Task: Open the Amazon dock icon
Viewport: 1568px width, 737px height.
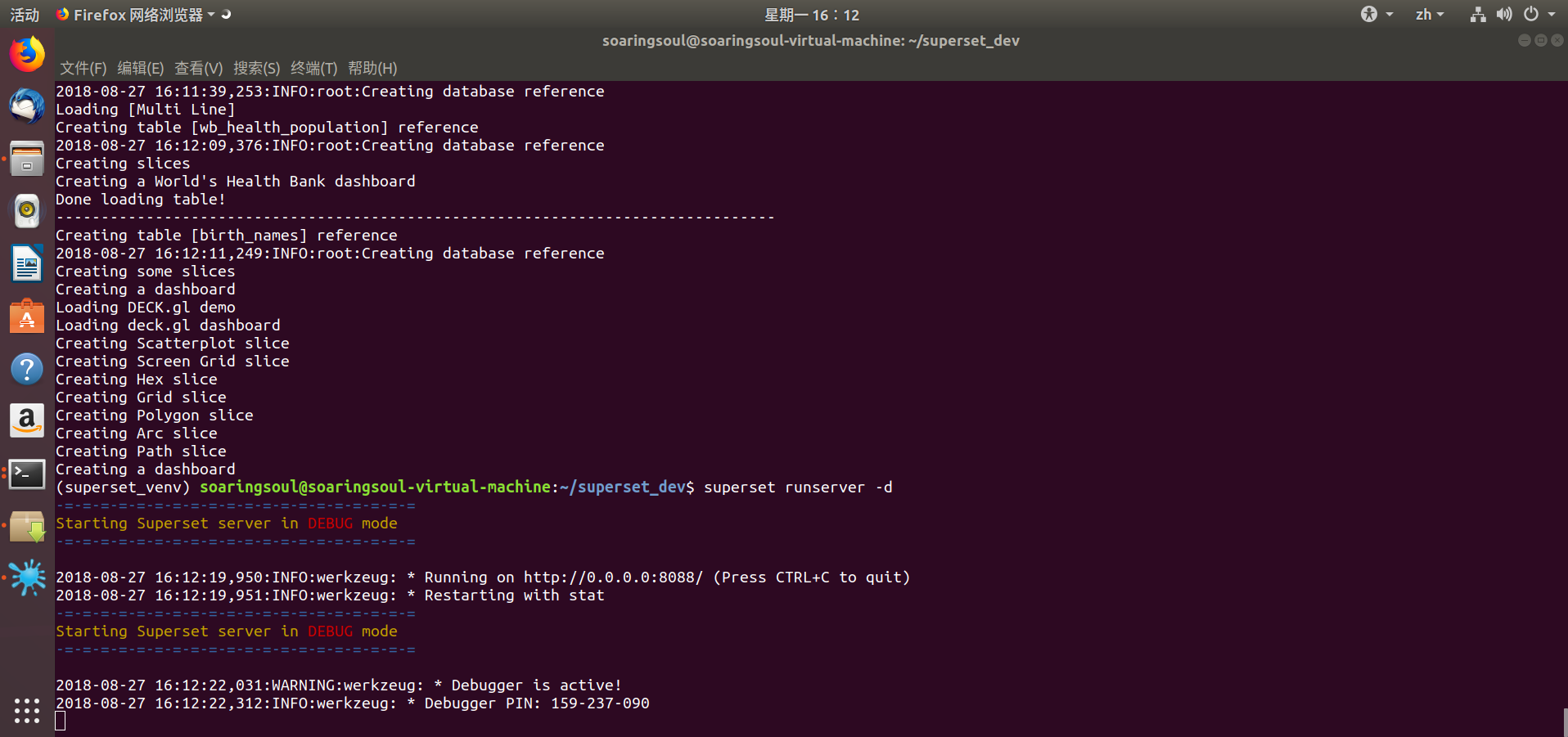Action: [x=27, y=421]
